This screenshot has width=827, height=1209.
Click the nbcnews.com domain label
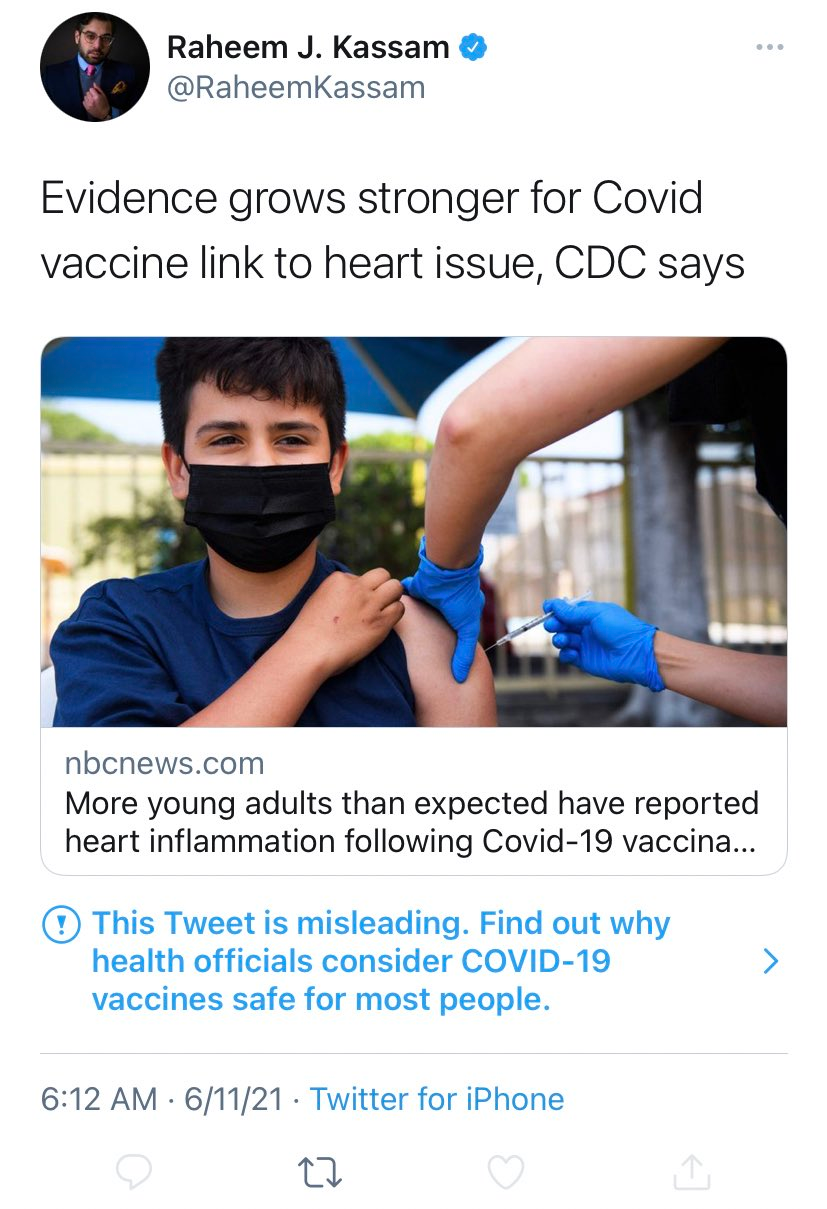tap(164, 764)
